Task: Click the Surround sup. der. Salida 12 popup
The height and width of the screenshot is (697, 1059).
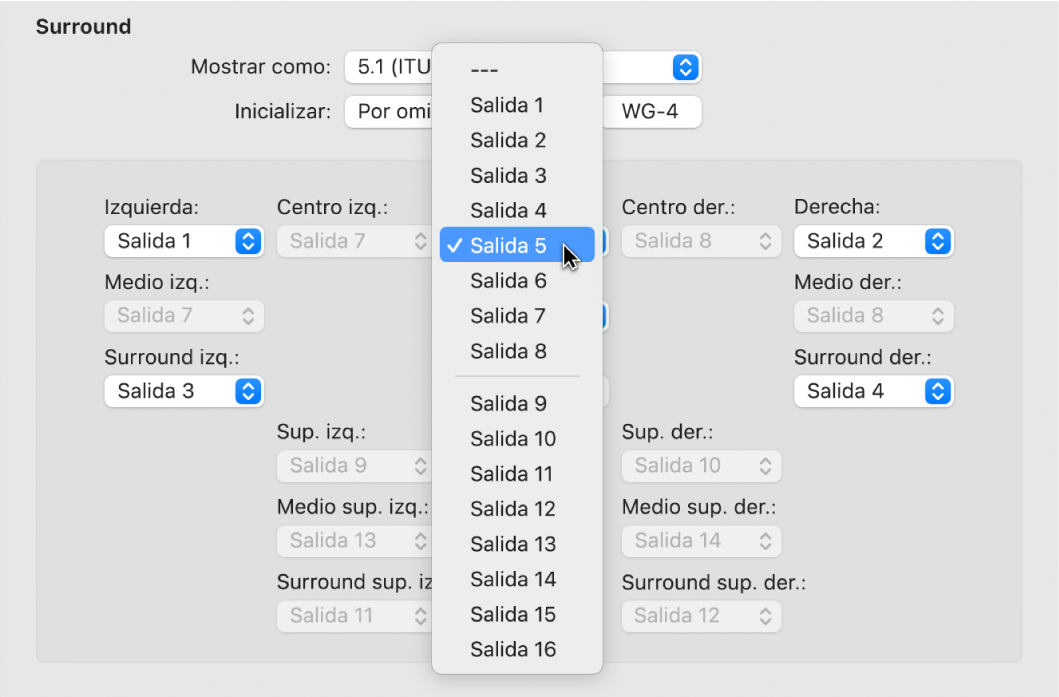Action: 701,616
